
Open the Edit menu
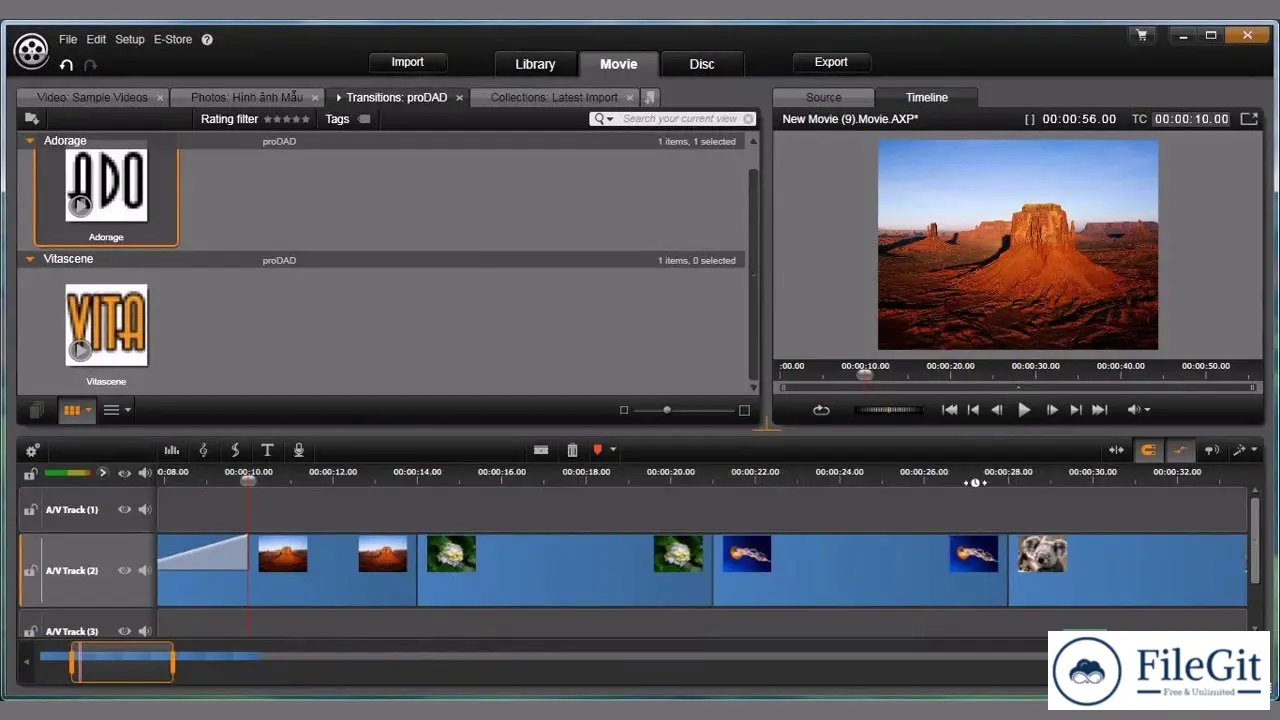(96, 40)
